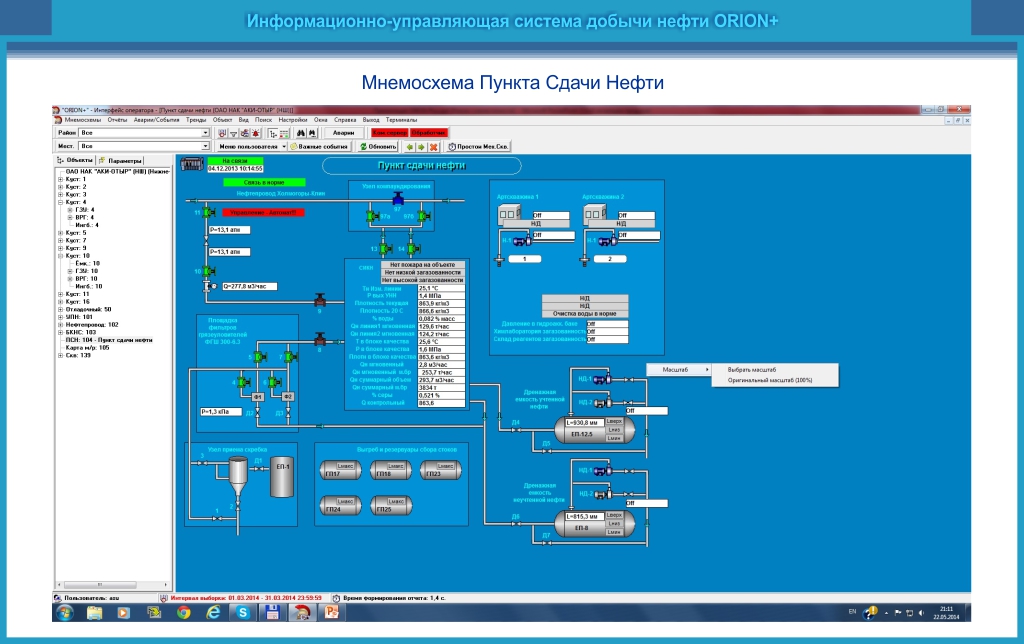The image size is (1024, 644).
Task: Open the Район dropdown list
Action: (x=204, y=133)
